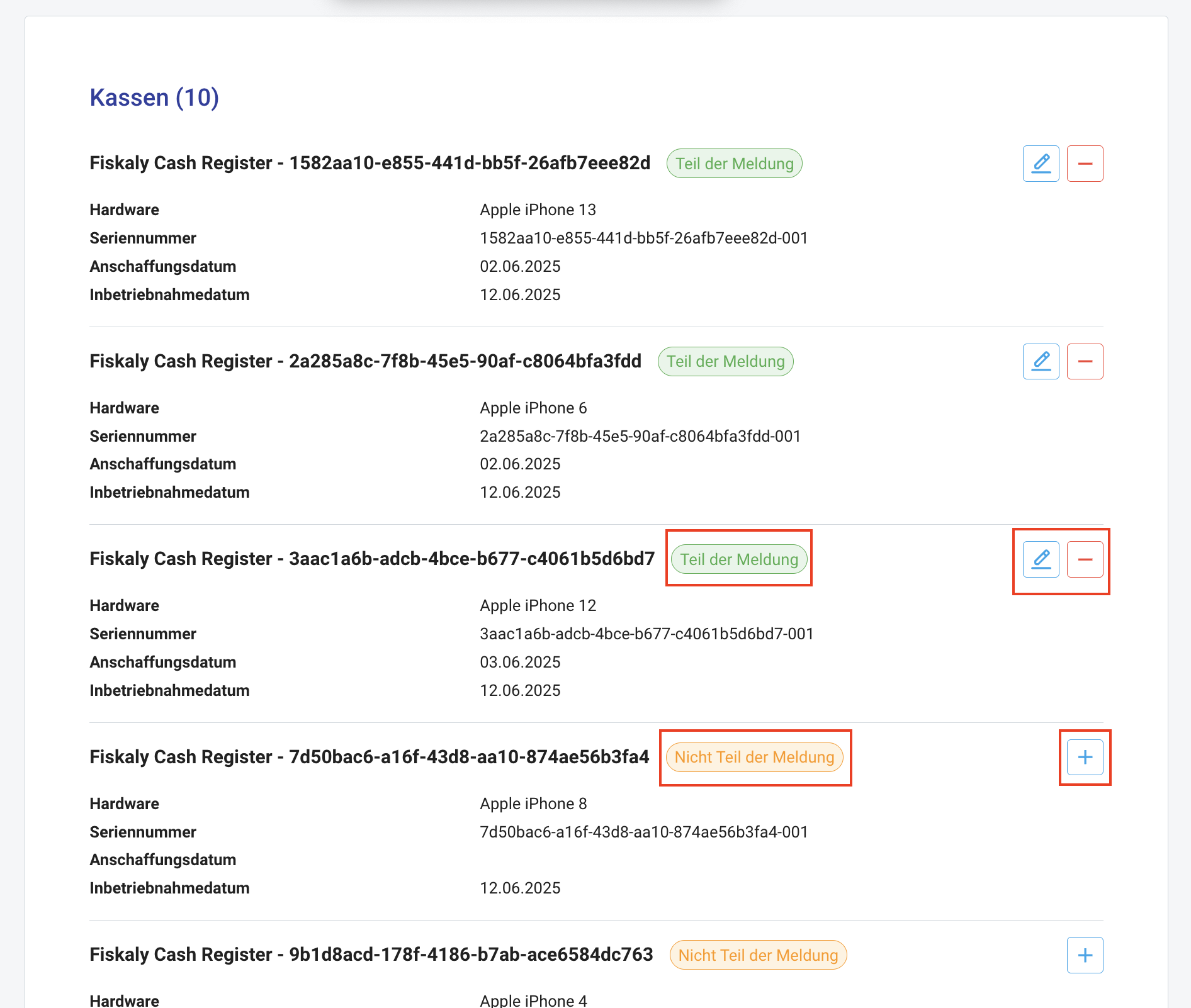The width and height of the screenshot is (1191, 1008).
Task: Edit cash register 1582aa10 with pencil icon
Action: [1041, 164]
